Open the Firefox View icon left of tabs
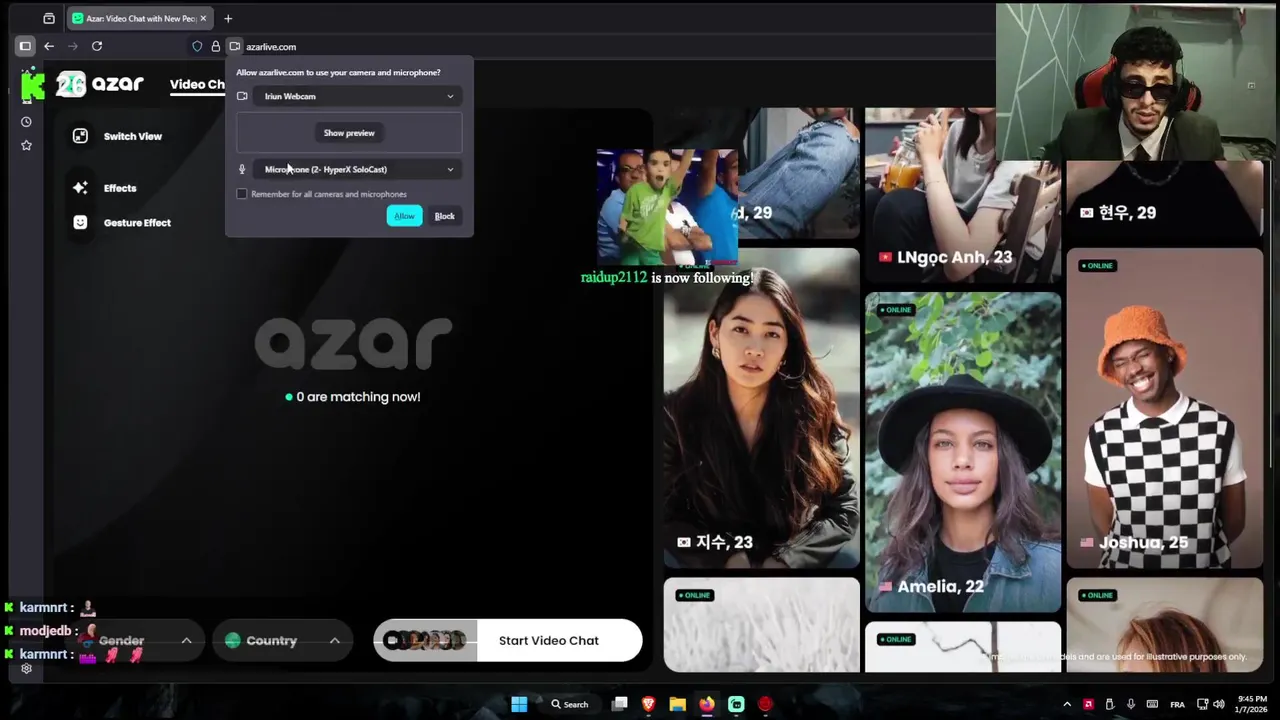Image resolution: width=1280 pixels, height=720 pixels. click(x=49, y=18)
